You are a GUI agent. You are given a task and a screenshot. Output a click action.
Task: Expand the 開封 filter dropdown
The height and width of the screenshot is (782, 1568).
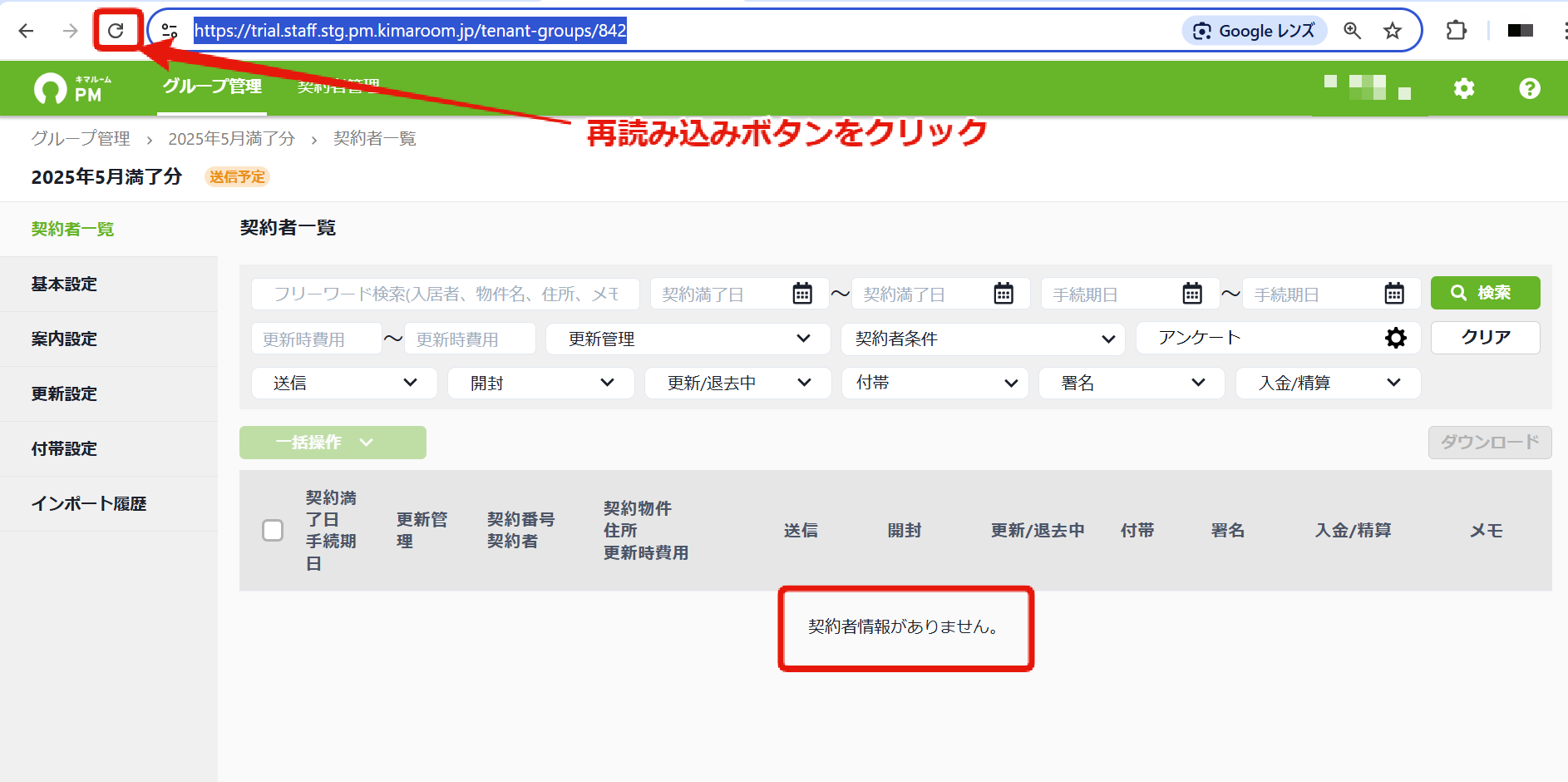(x=541, y=383)
